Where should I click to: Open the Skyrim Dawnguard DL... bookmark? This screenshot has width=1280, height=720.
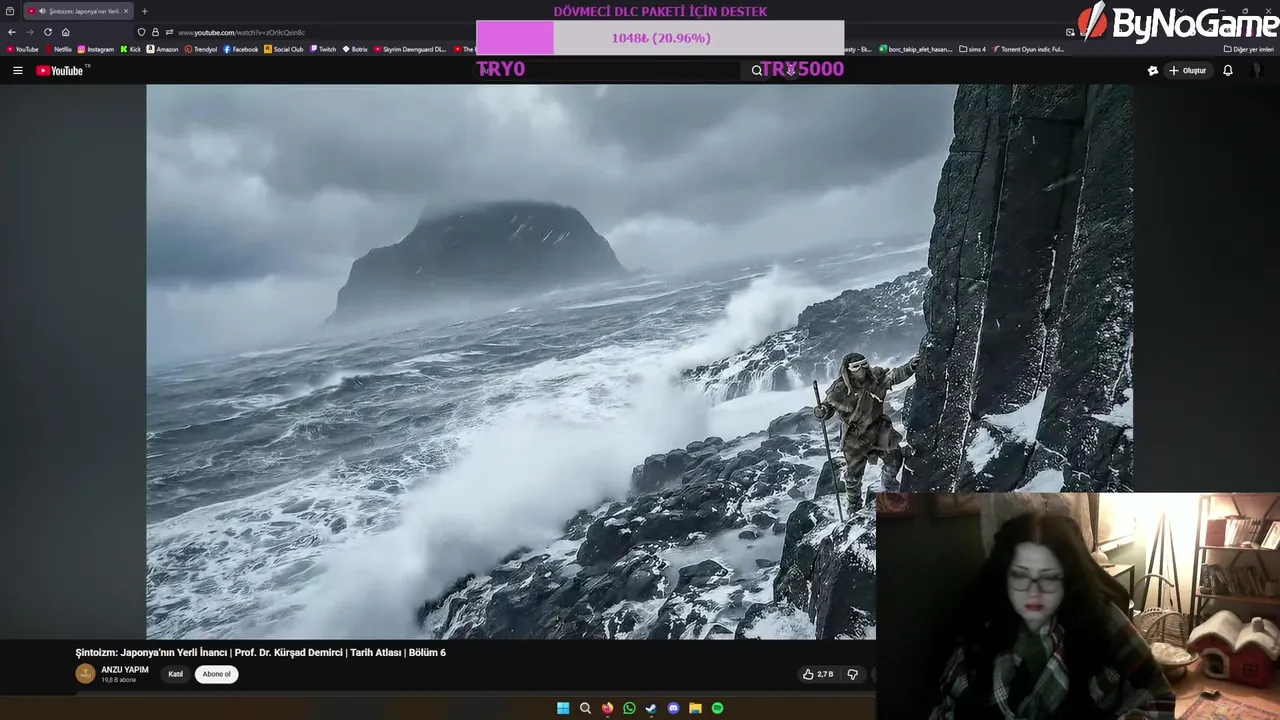tap(410, 49)
